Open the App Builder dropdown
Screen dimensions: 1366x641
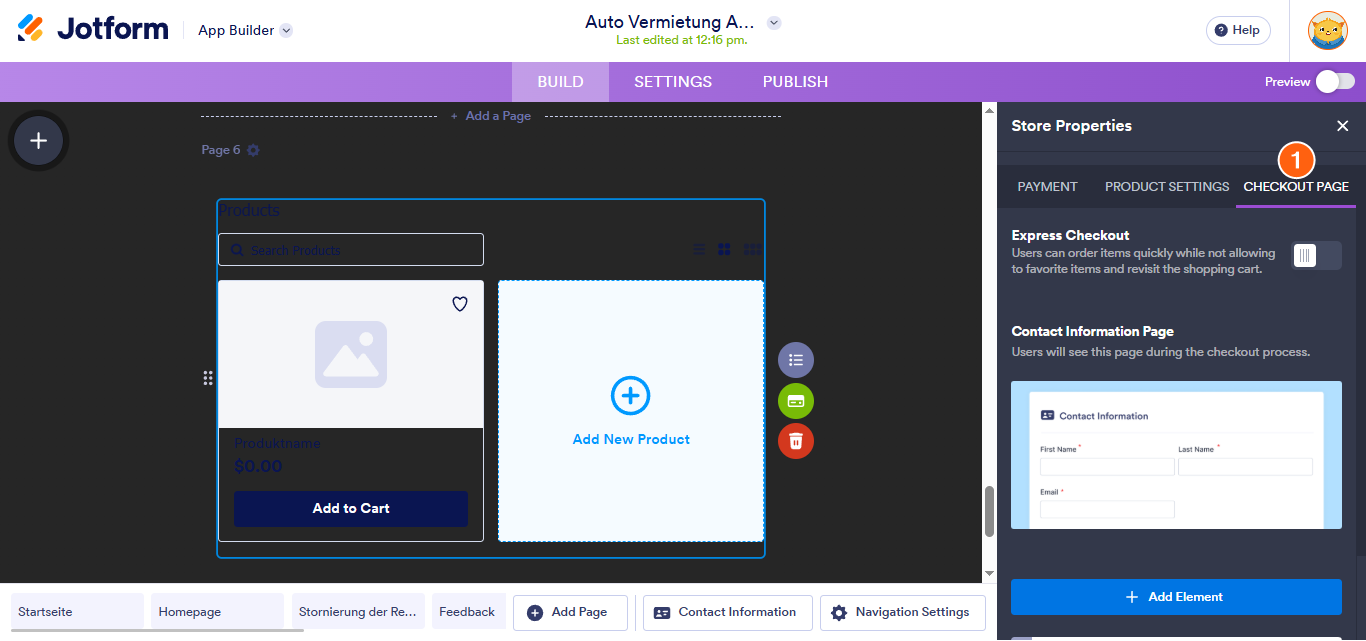pos(287,30)
